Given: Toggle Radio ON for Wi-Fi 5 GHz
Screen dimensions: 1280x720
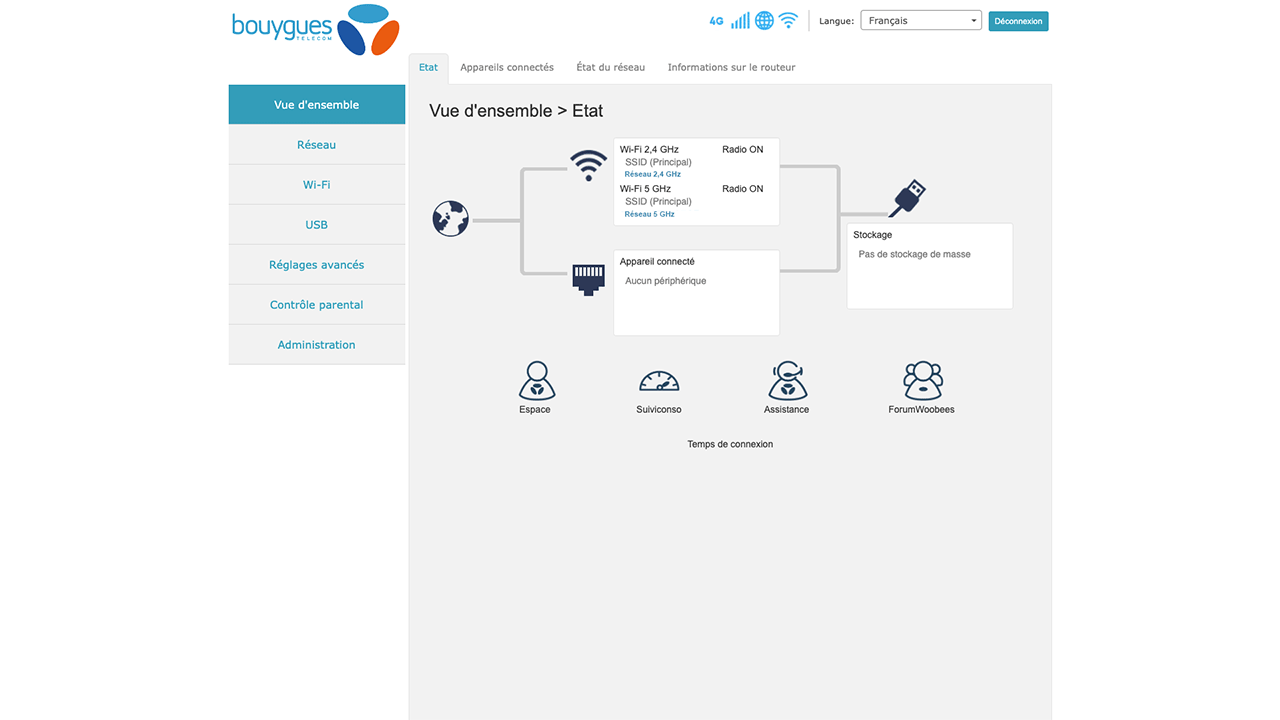Looking at the screenshot, I should 742,188.
